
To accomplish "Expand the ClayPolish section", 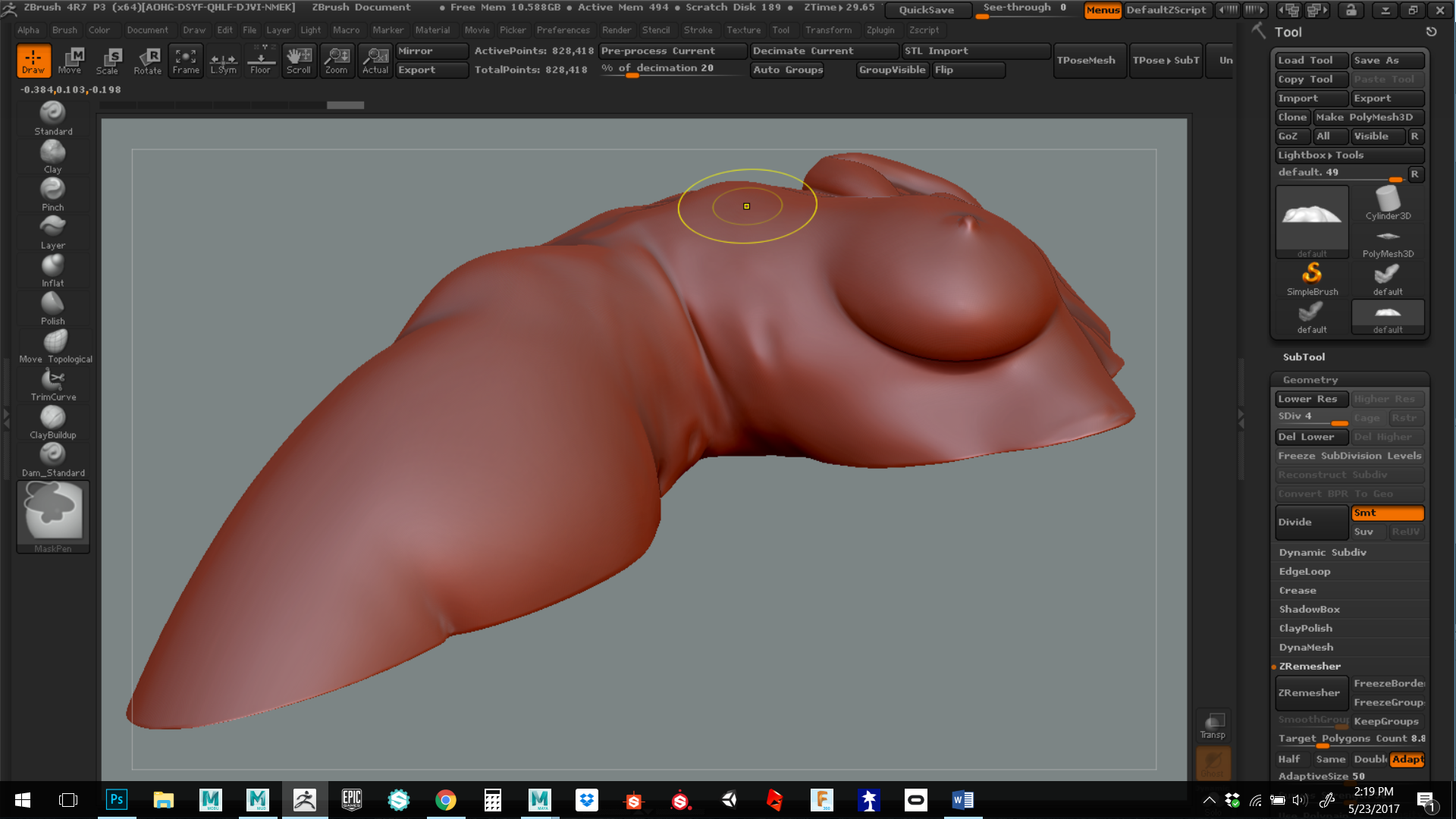I will coord(1305,629).
